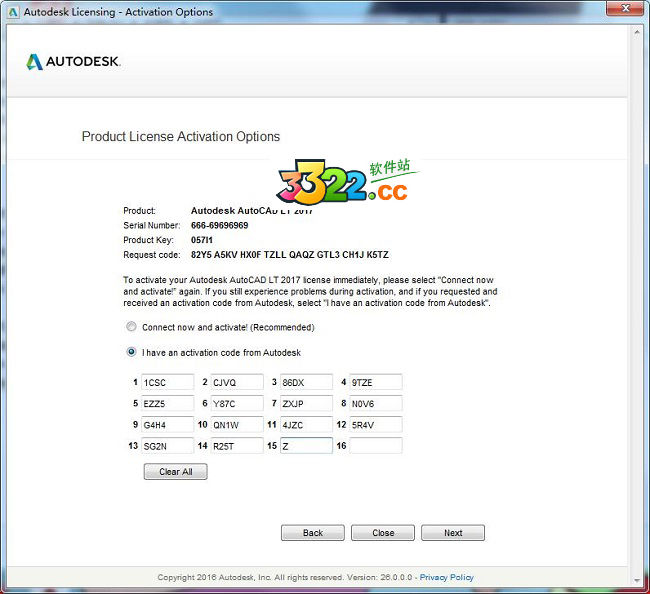
Task: Click the copyright 2016 Autodesk text
Action: click(285, 577)
